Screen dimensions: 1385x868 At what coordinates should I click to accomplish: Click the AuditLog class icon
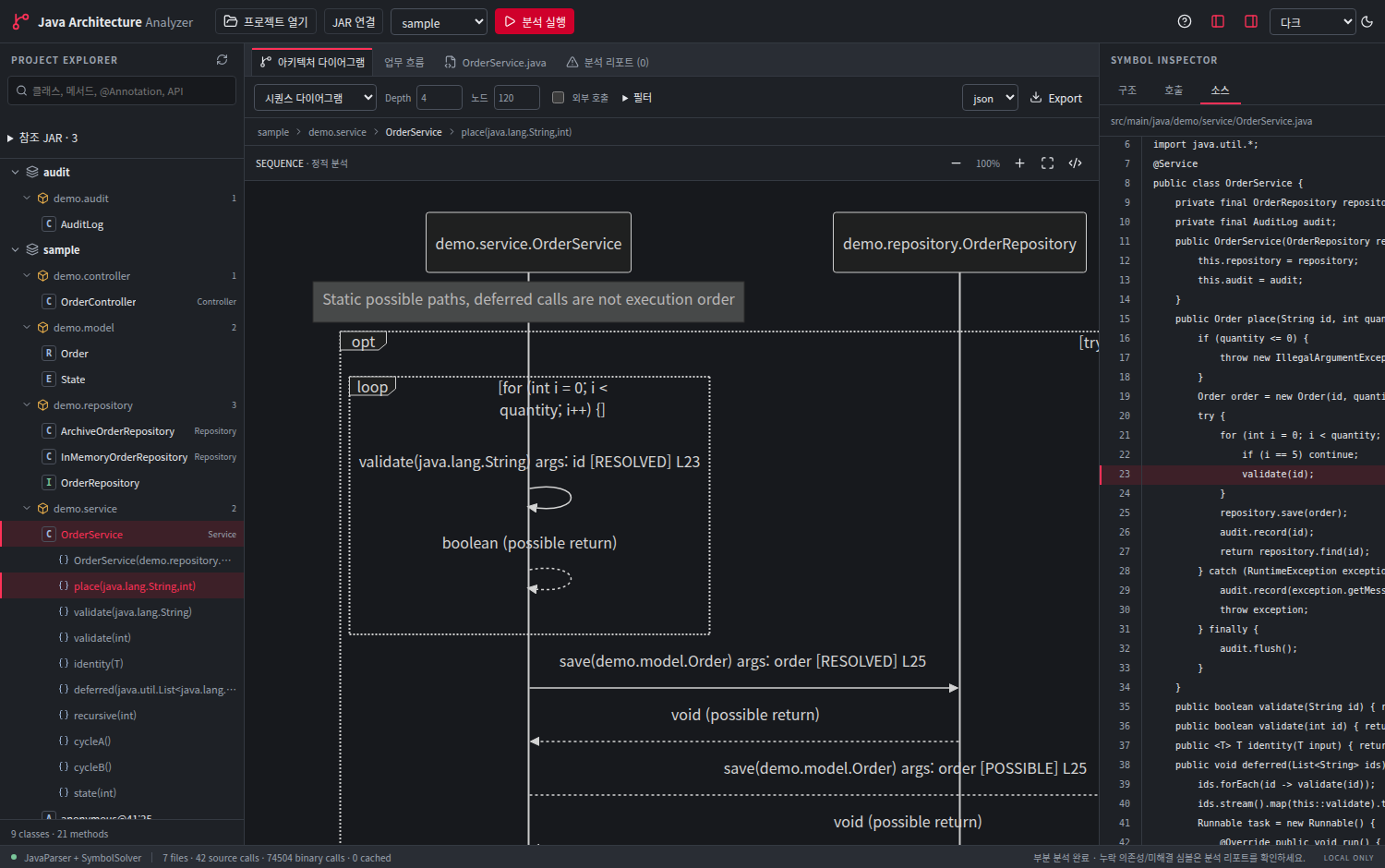coord(49,223)
